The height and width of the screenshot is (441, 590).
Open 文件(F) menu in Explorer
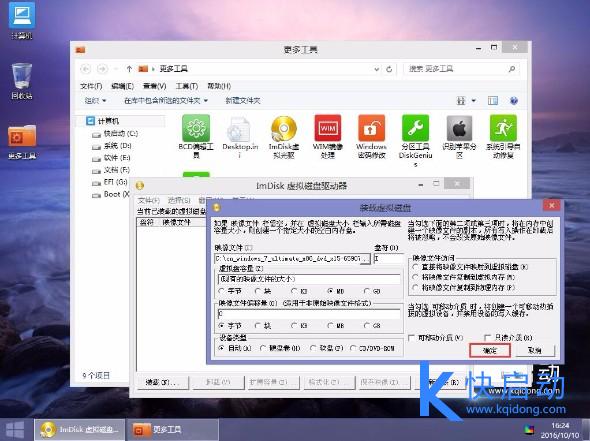click(x=91, y=86)
